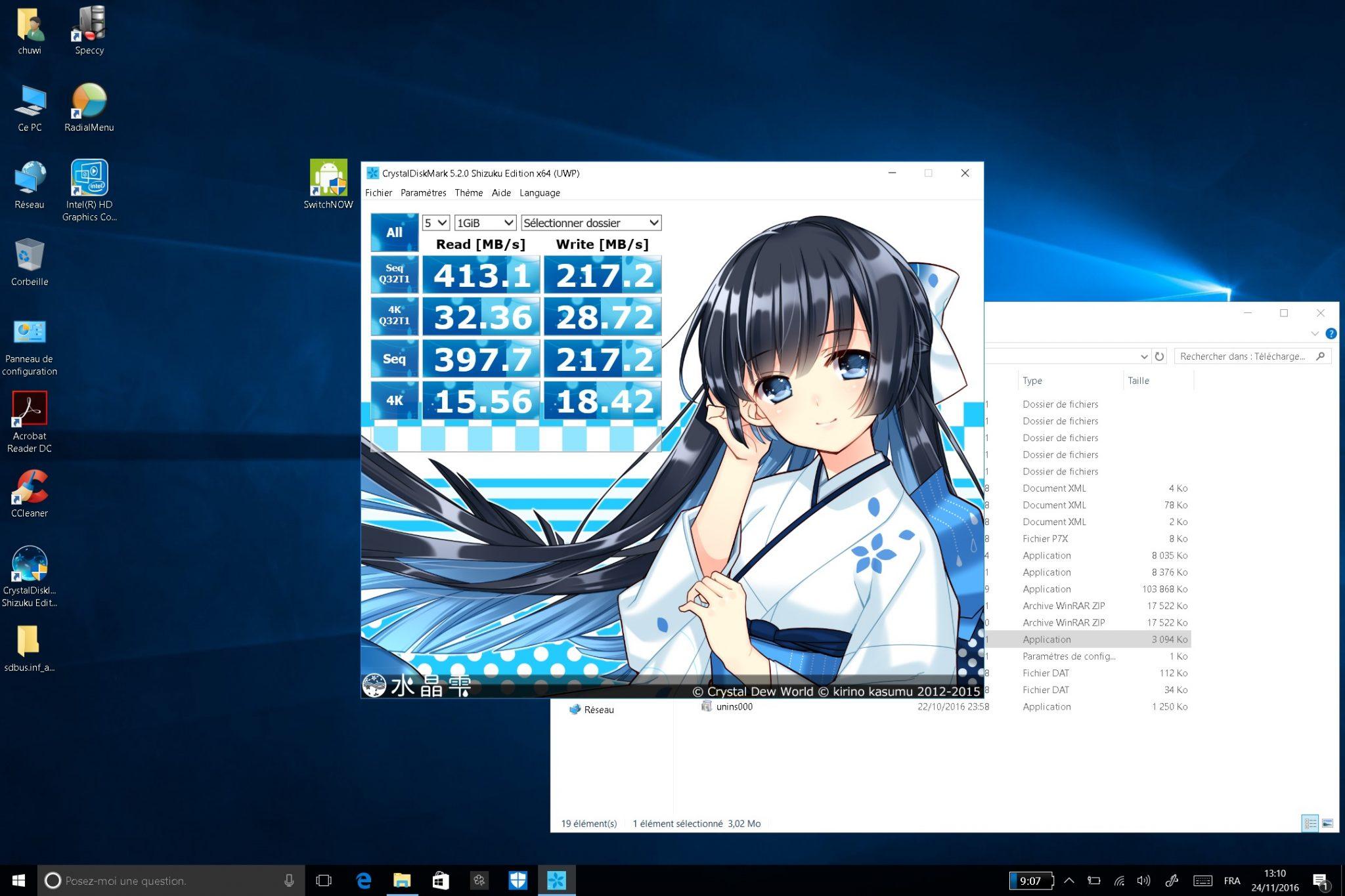Switch to details view in Explorer
Screen dimensions: 1345x896
1310,823
